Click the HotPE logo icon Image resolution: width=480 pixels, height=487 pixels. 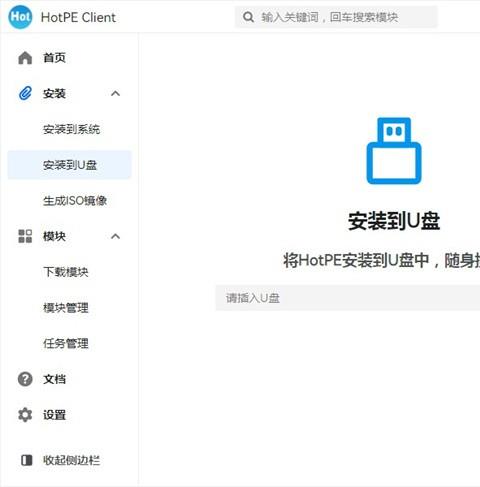click(x=20, y=17)
